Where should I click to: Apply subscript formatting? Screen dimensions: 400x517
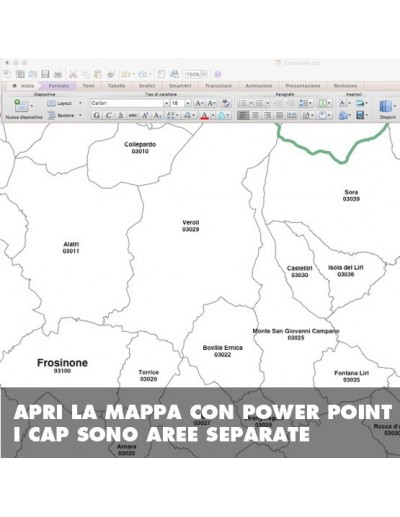(x=157, y=115)
